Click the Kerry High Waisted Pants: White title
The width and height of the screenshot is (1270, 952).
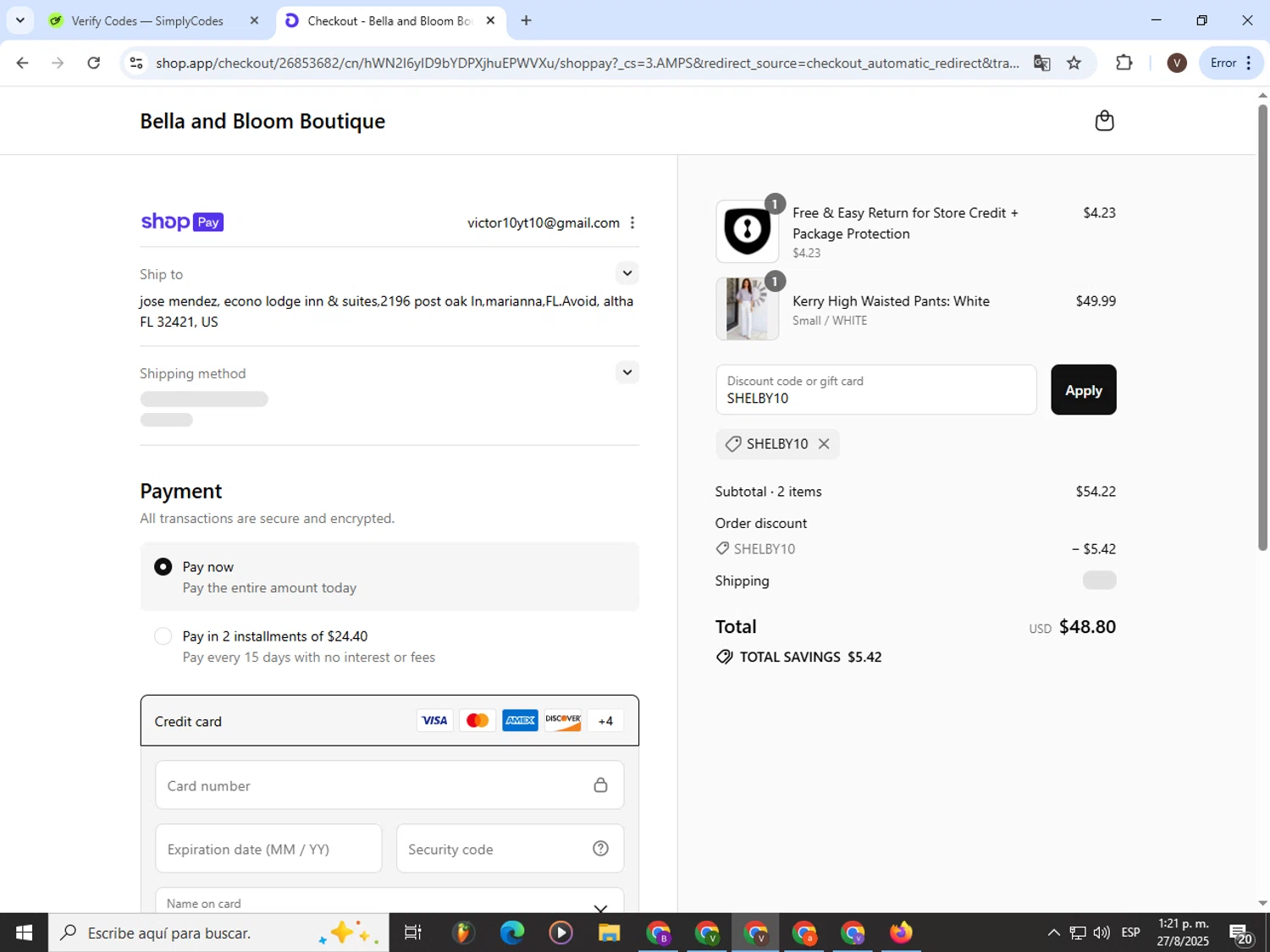point(891,301)
